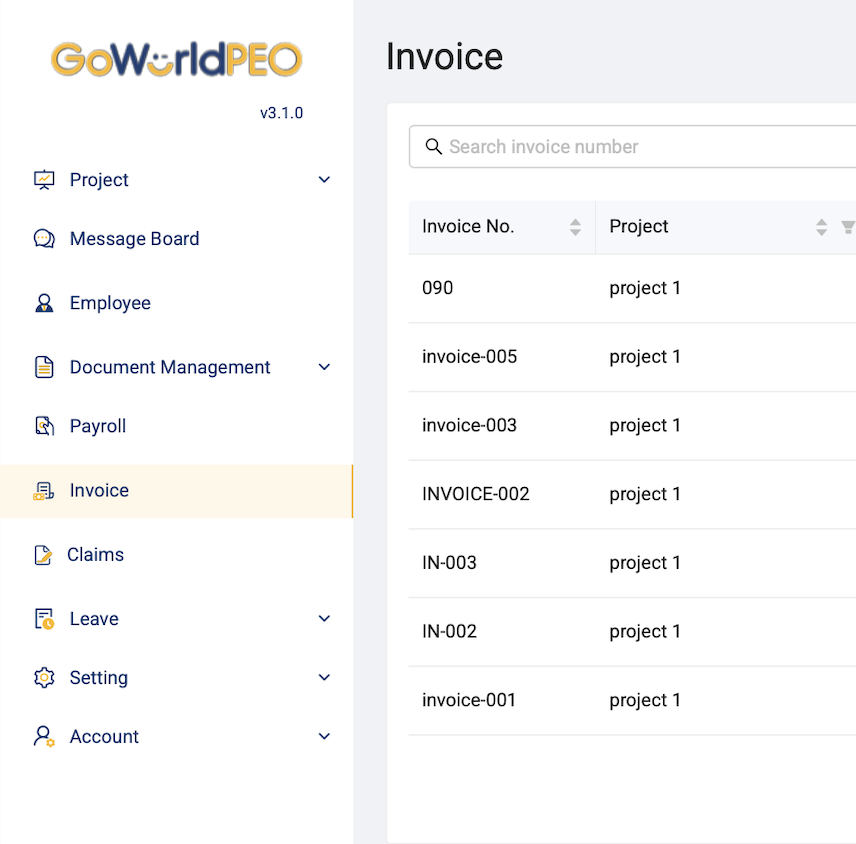Expand the Document Management submenu chevron

pos(324,367)
